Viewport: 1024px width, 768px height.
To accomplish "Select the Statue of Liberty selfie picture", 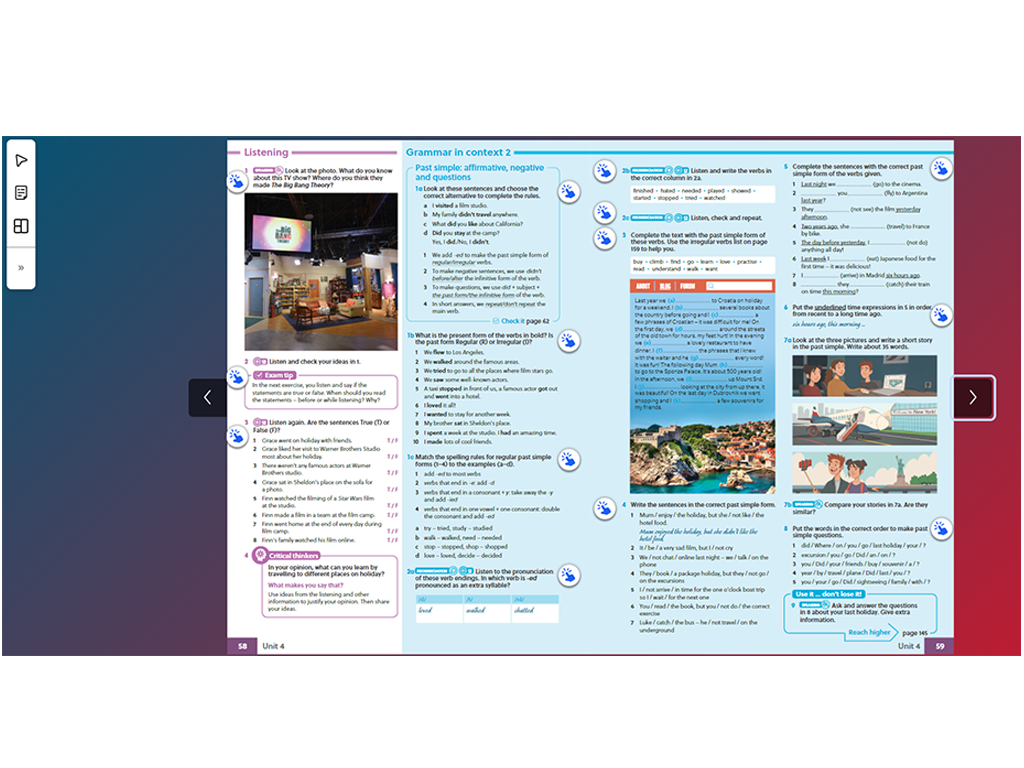I will (x=865, y=472).
